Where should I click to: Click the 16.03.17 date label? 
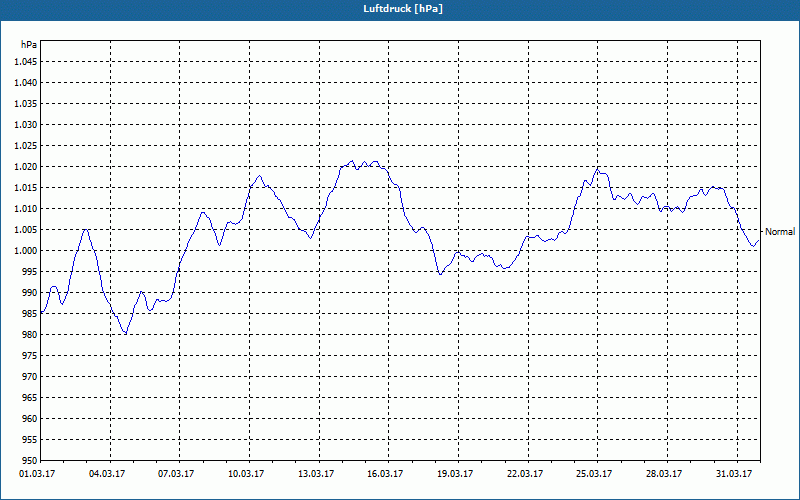(385, 474)
